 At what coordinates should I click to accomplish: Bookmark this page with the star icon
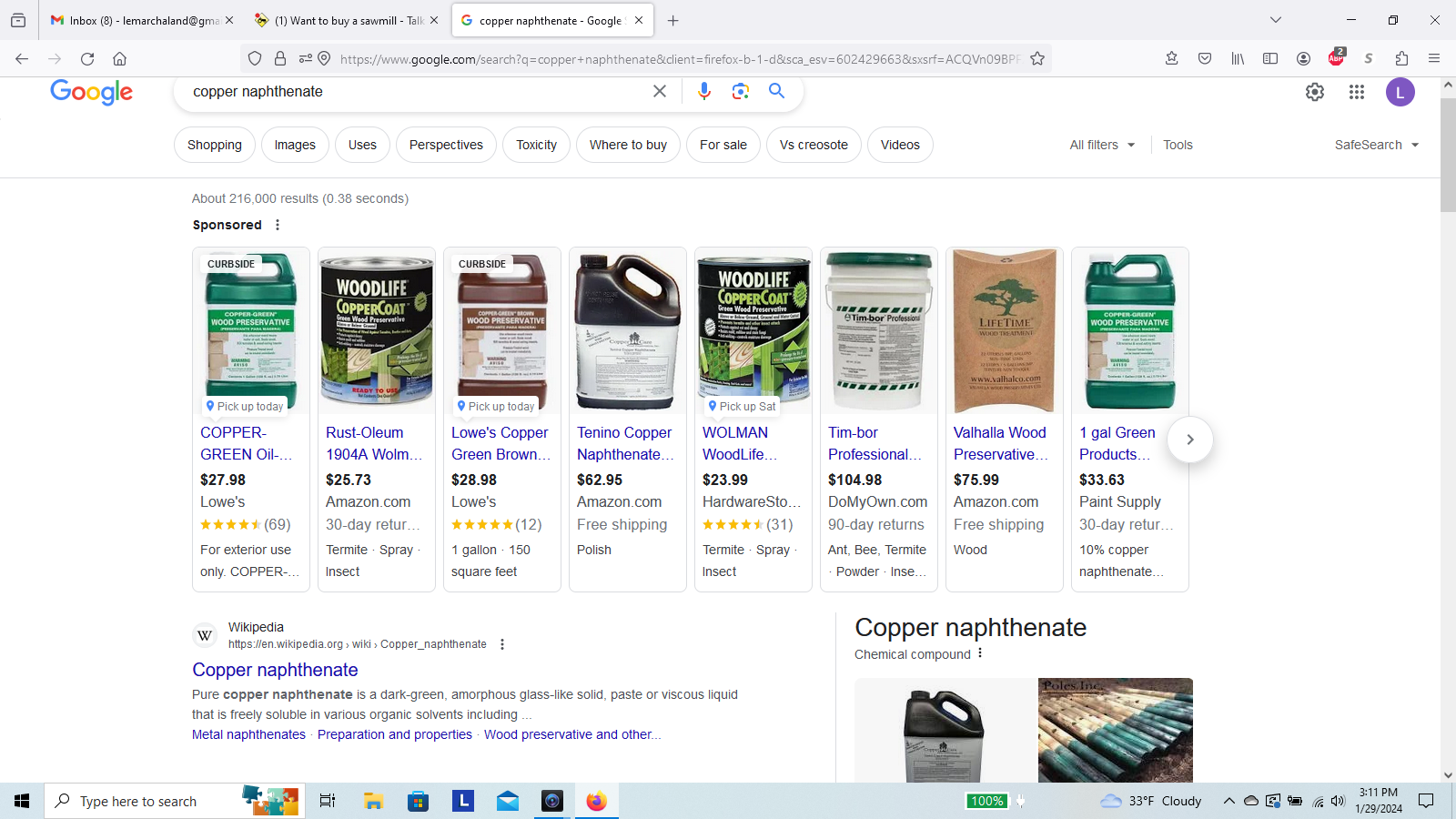(x=1037, y=58)
